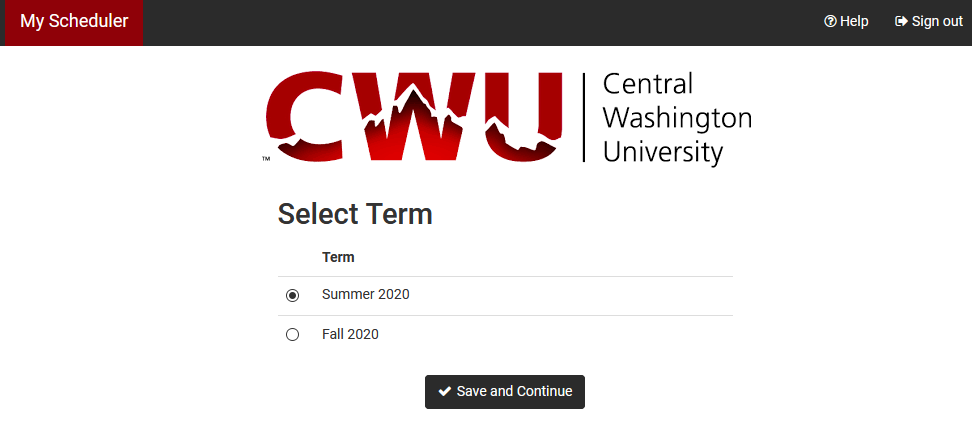Image resolution: width=972 pixels, height=423 pixels.
Task: Click the Term column header
Action: (x=338, y=257)
